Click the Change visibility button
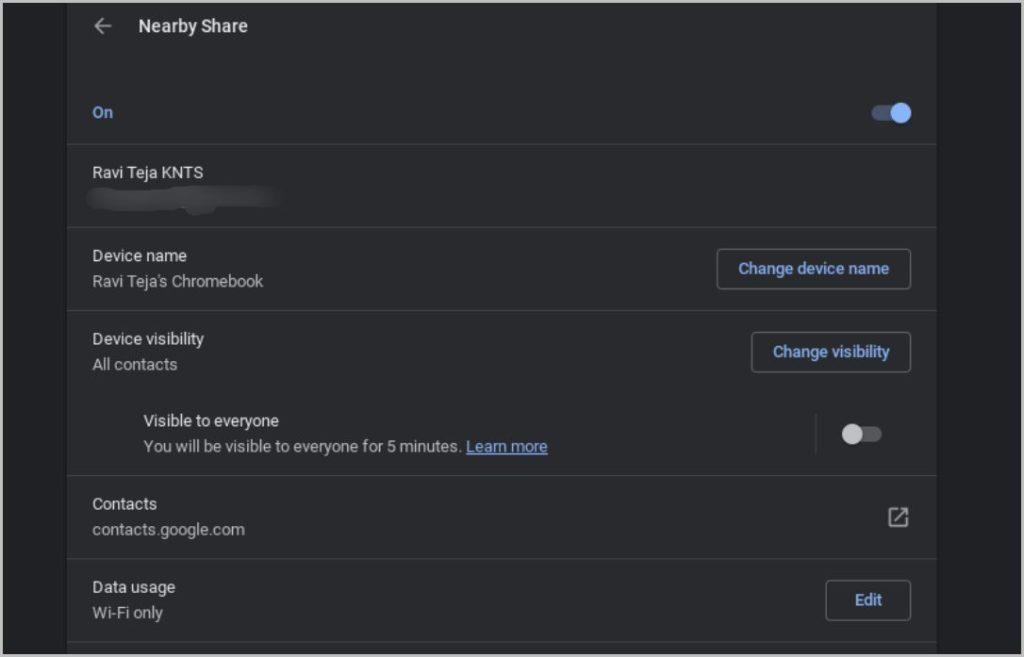Image resolution: width=1024 pixels, height=657 pixels. [x=831, y=352]
